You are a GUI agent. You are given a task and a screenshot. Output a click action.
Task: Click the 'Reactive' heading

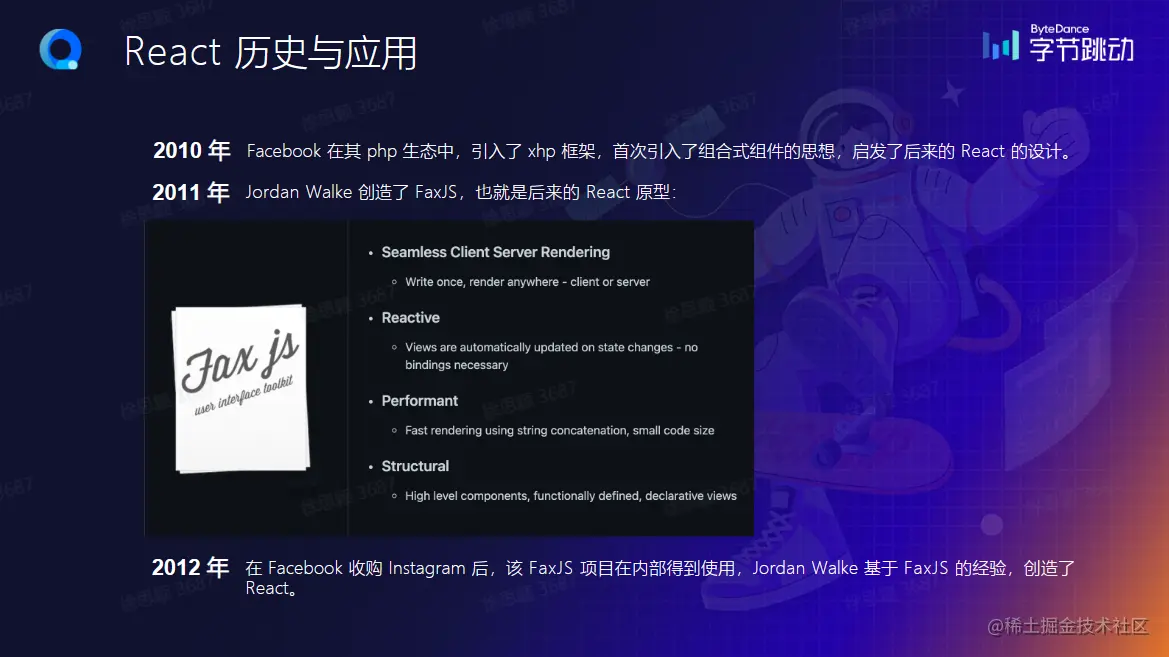click(411, 318)
